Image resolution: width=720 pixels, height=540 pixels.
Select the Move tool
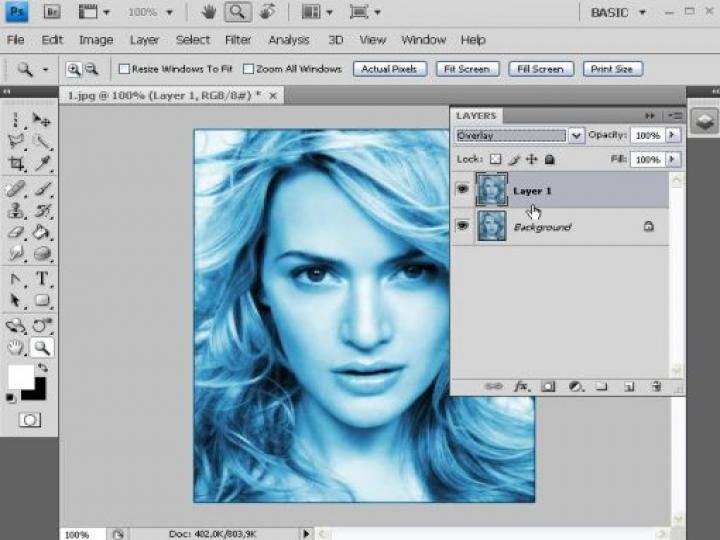[x=42, y=120]
